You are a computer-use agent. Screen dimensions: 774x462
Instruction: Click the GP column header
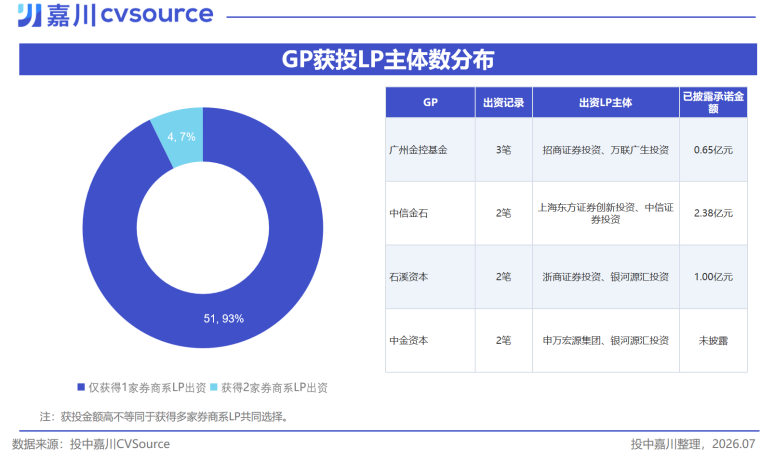coord(430,102)
